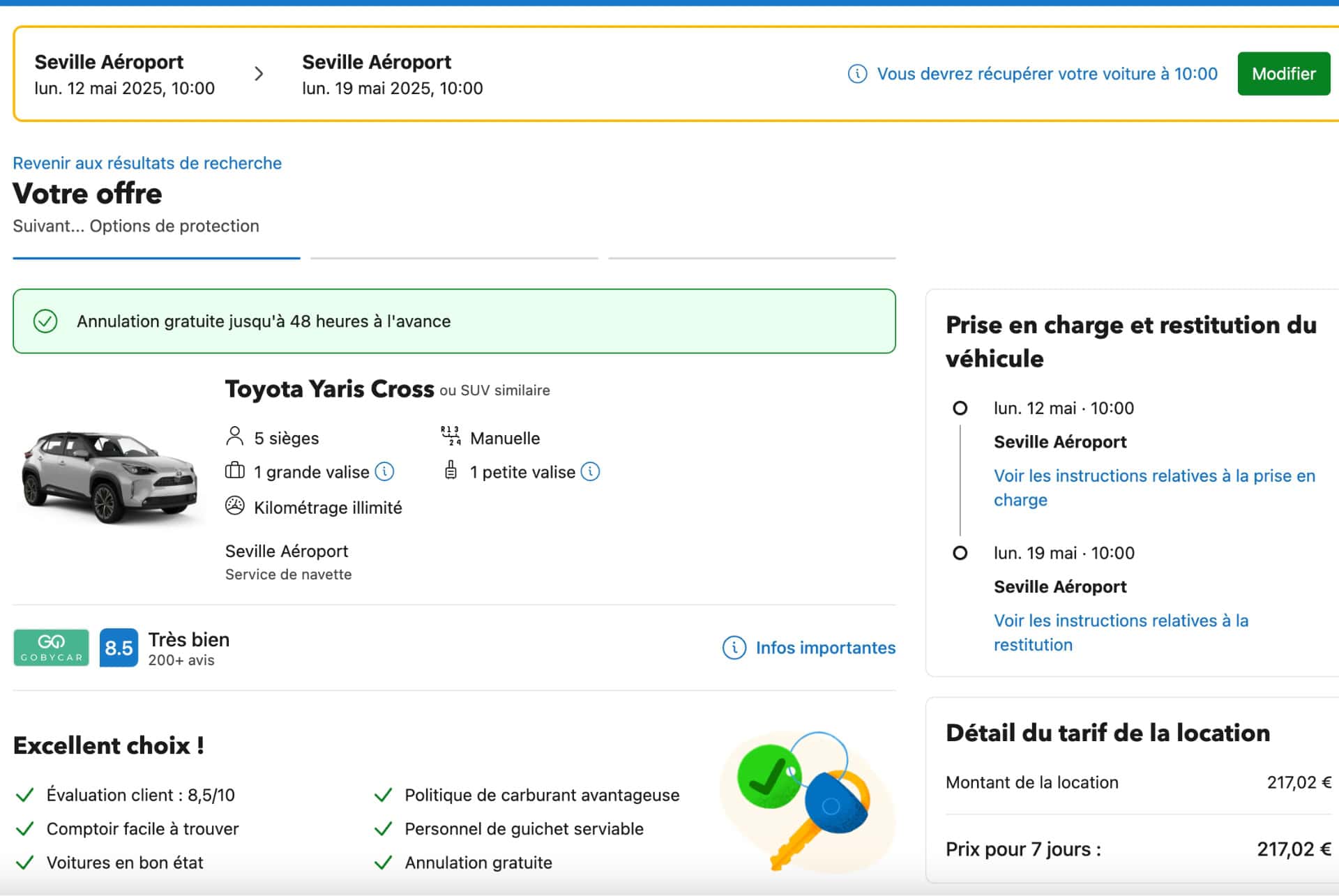
Task: Click the pickup location Seville Aéroport in header
Action: click(109, 62)
